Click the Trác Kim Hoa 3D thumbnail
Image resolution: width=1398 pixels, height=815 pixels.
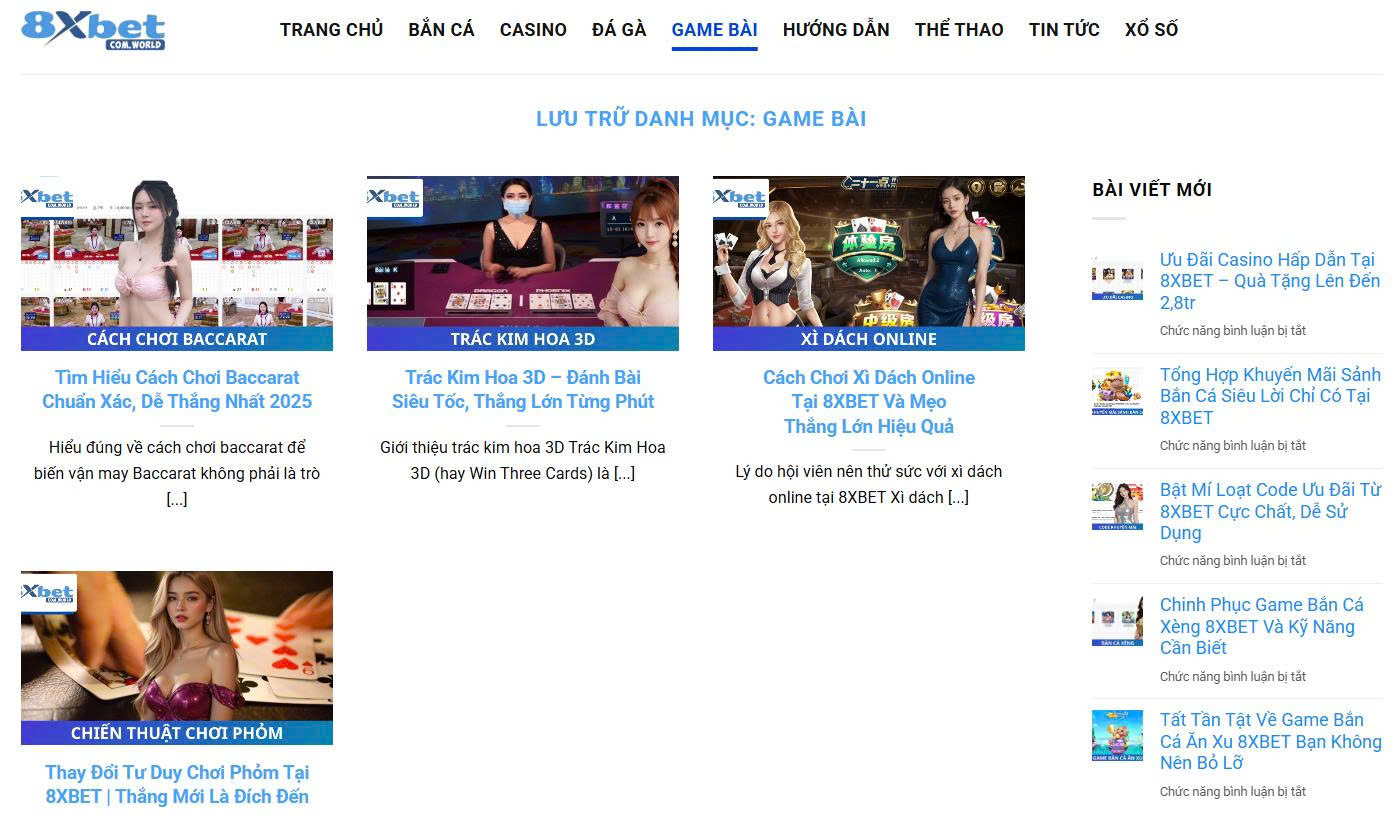click(x=522, y=263)
